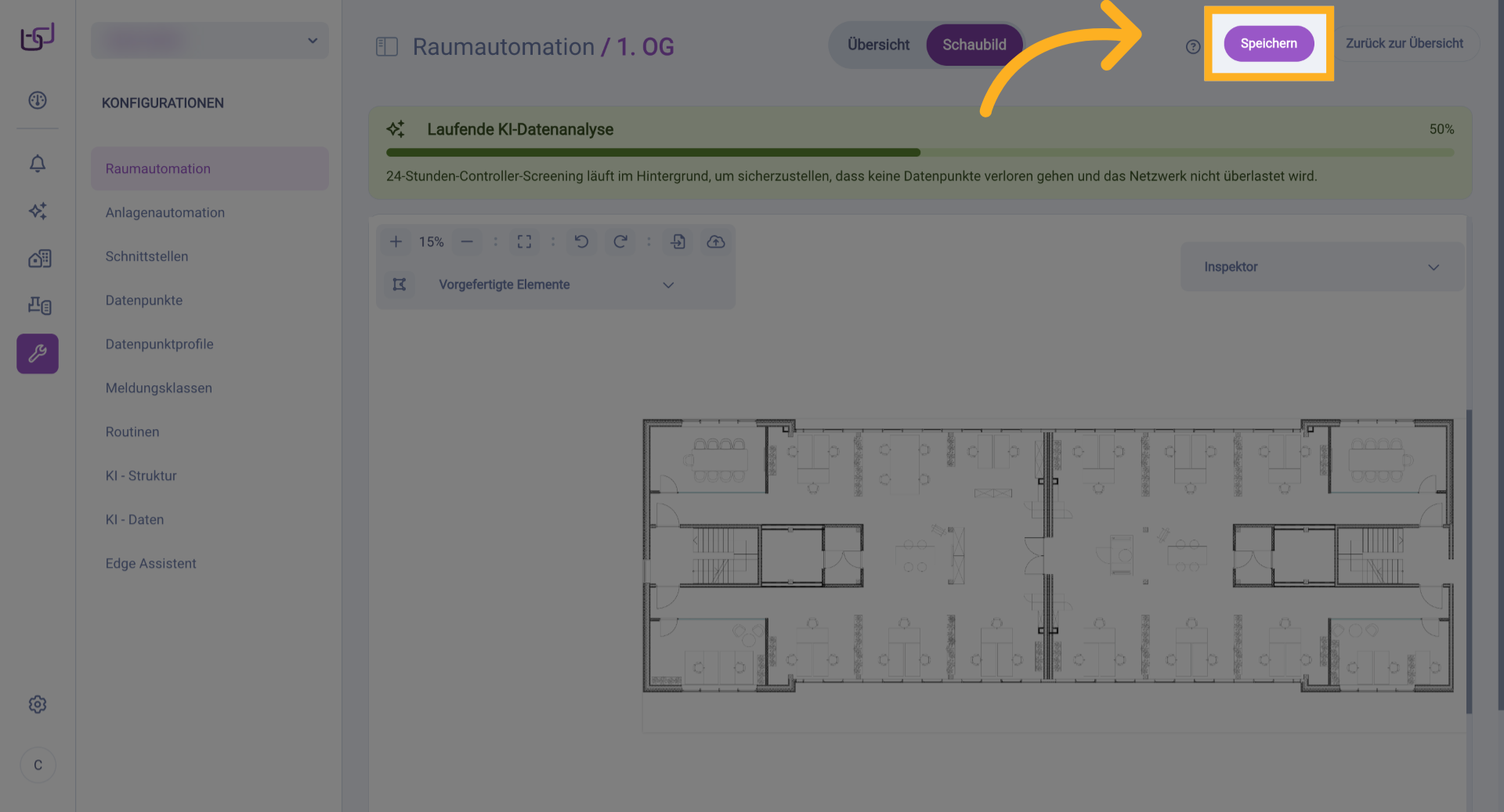This screenshot has width=1504, height=812.
Task: Open the notifications bell in sidebar
Action: coord(38,164)
